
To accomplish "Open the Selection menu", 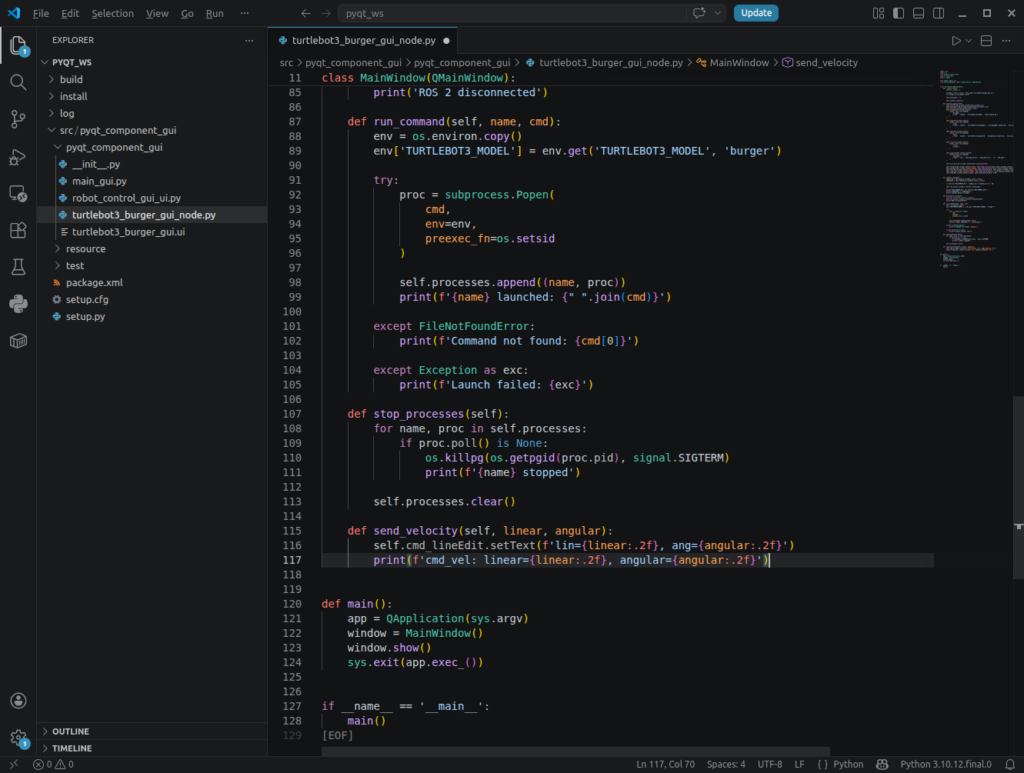I will coord(112,14).
